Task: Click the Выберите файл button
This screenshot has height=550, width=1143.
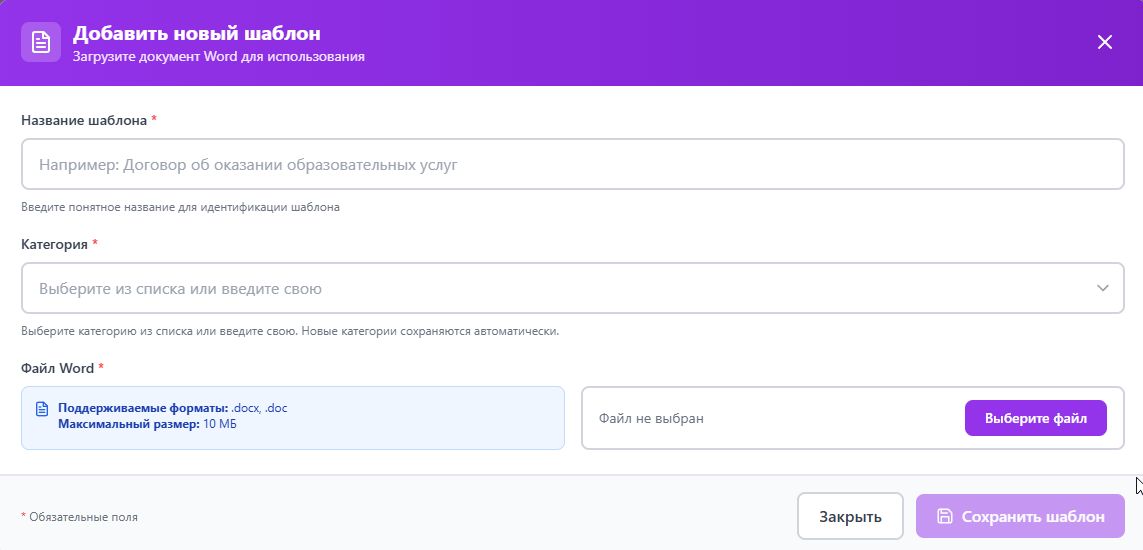Action: 1035,418
